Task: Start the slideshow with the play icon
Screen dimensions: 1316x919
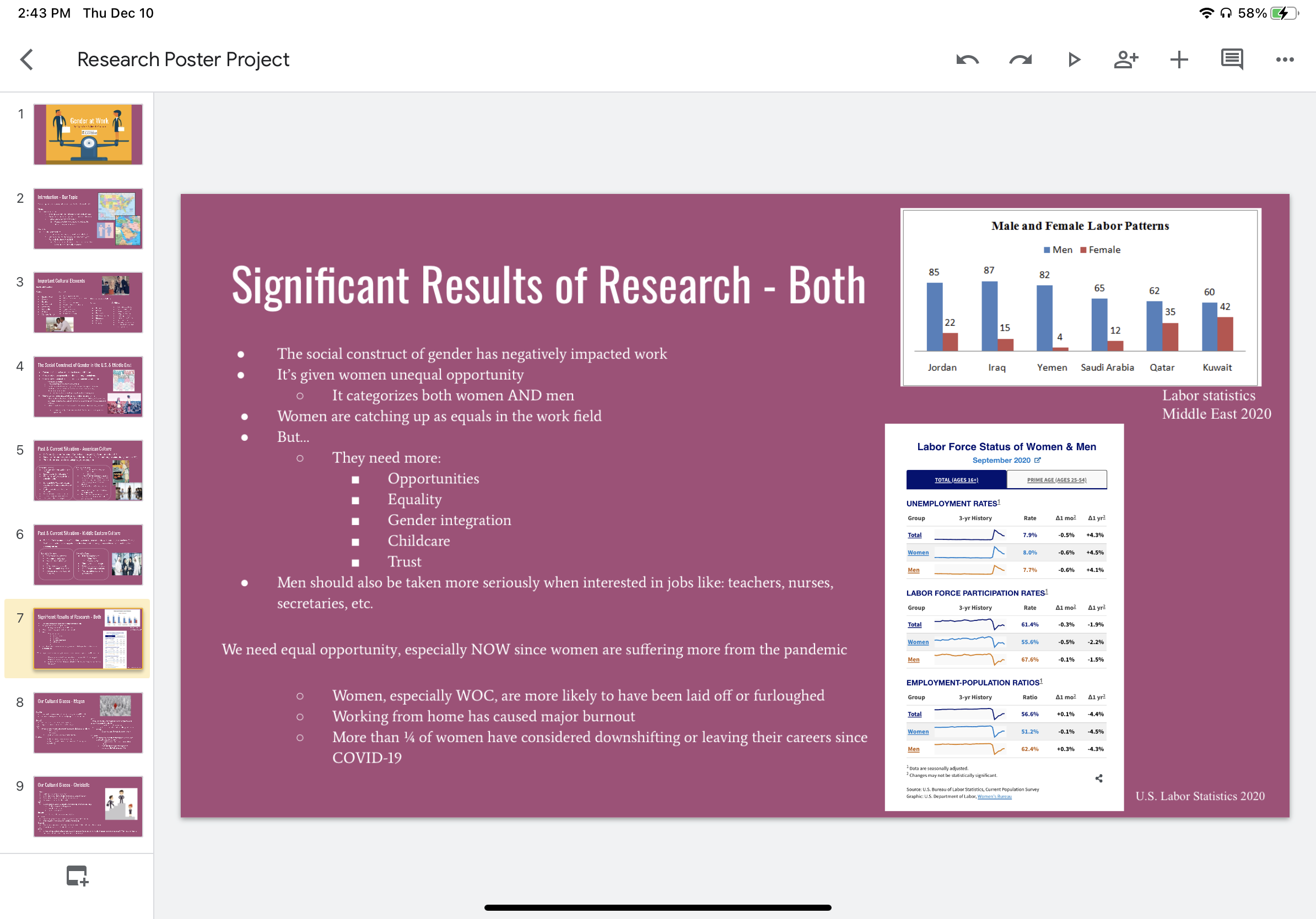Action: click(1074, 60)
